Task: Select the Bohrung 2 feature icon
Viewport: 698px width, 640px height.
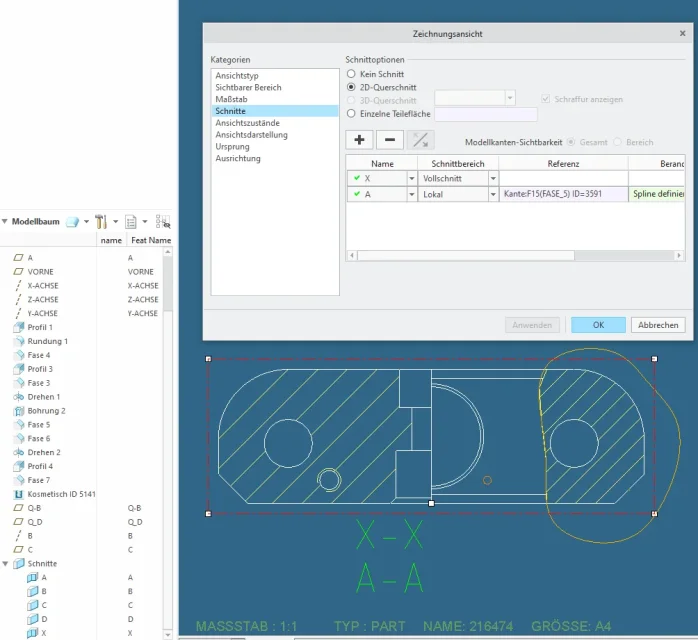Action: coord(19,411)
